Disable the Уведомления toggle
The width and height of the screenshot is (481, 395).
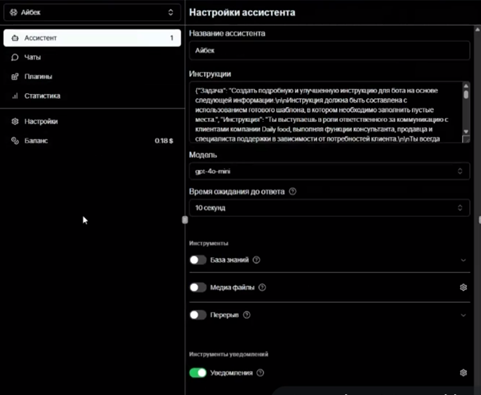tap(198, 373)
